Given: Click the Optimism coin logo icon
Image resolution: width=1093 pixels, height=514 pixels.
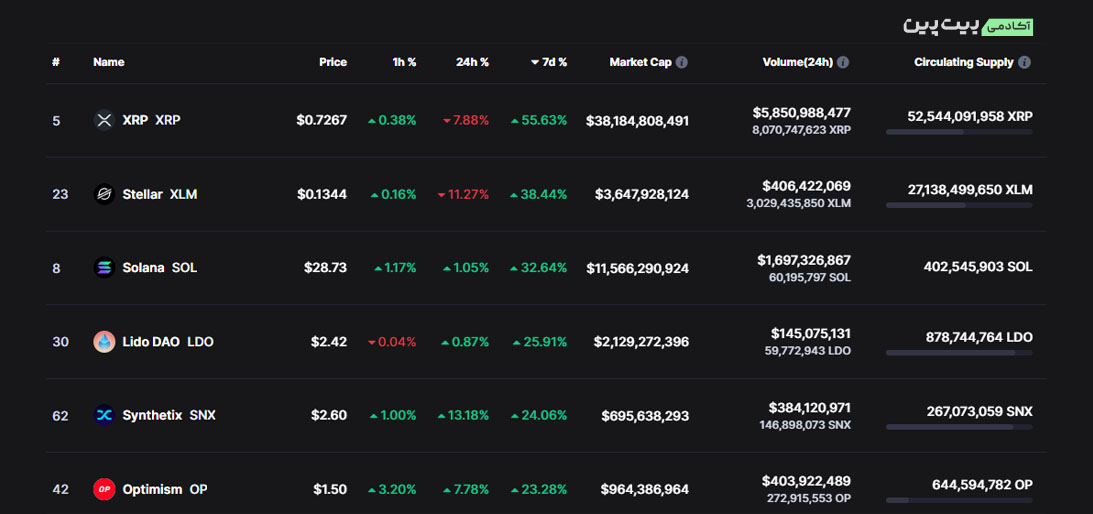Looking at the screenshot, I should (104, 490).
